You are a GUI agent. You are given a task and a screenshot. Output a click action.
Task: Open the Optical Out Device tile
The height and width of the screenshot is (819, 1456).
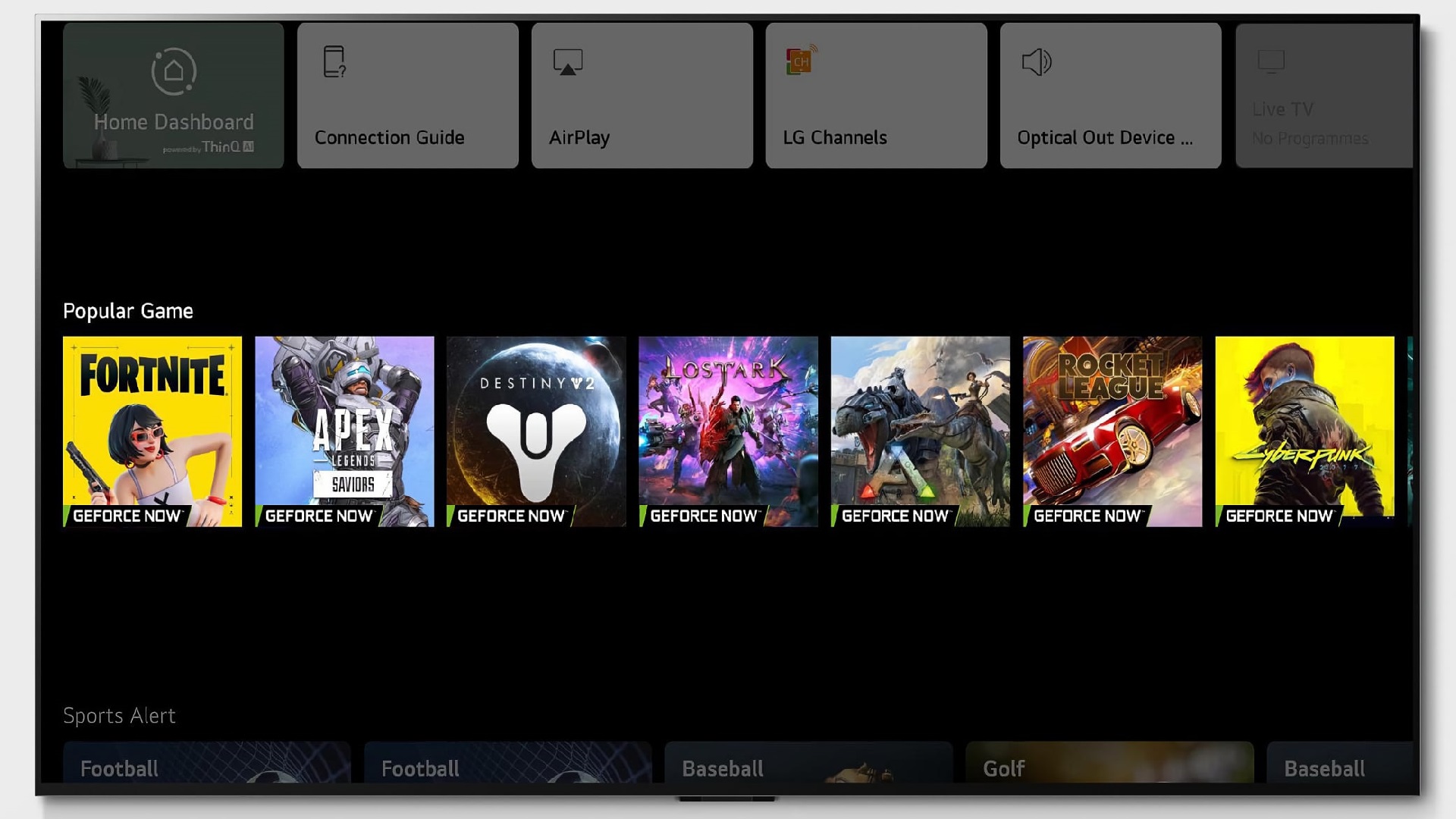point(1111,96)
